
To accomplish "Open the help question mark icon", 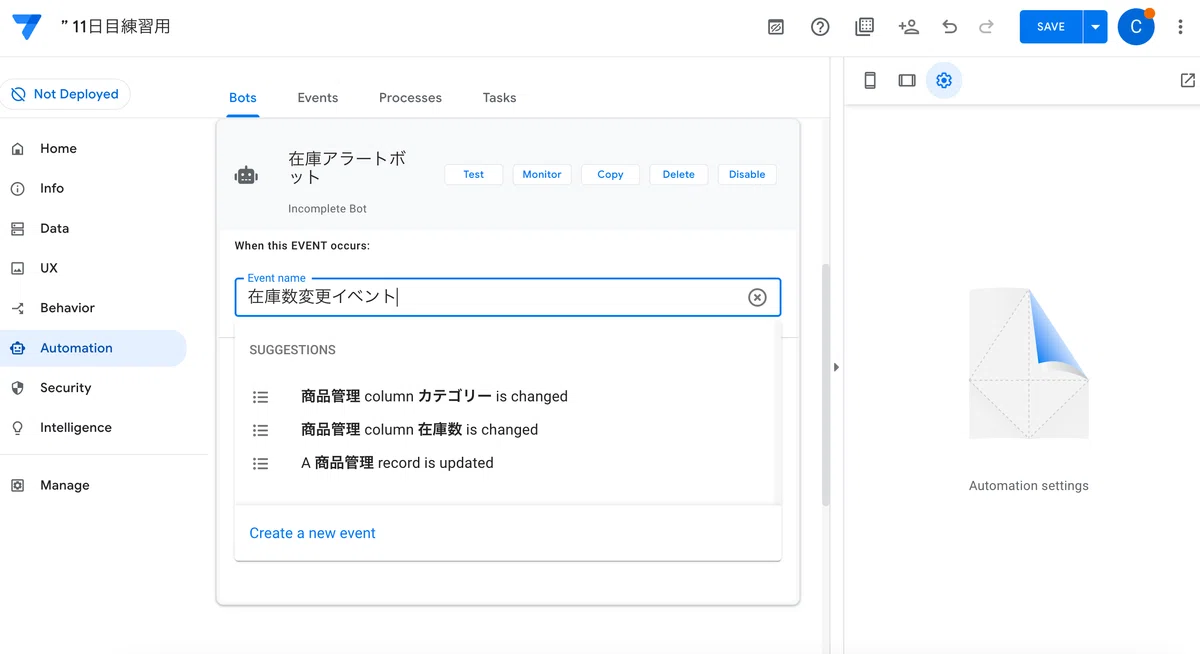I will 820,27.
